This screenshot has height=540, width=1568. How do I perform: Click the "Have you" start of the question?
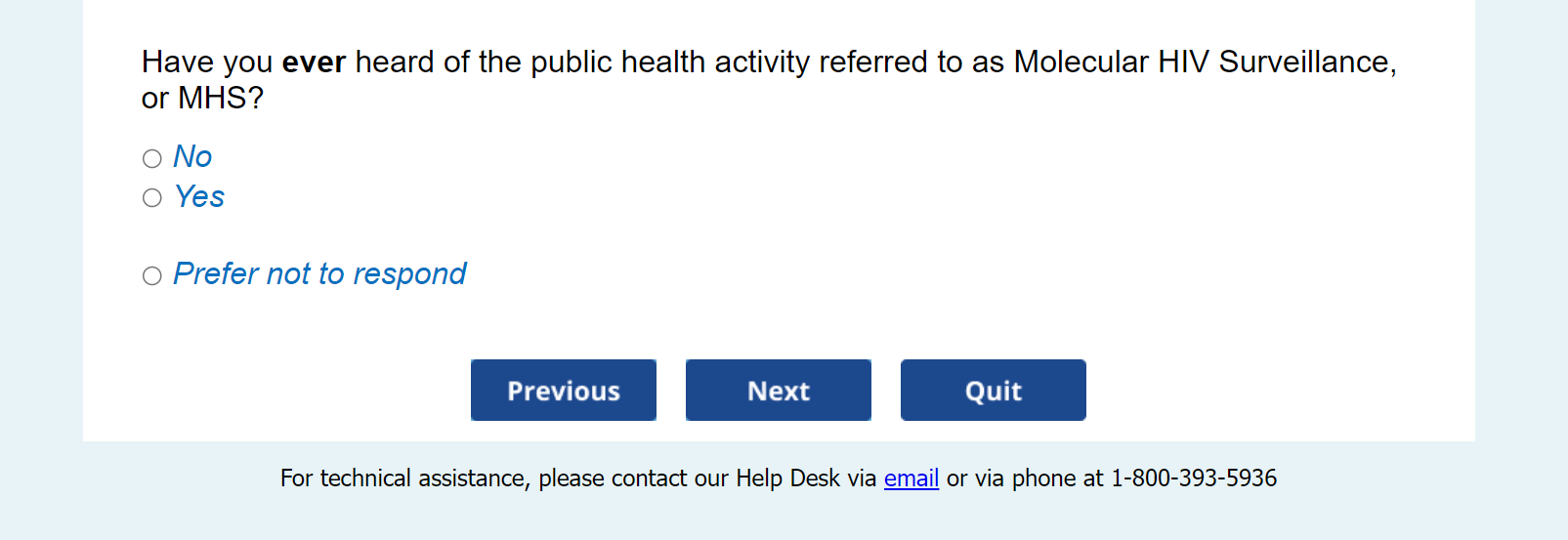pyautogui.click(x=207, y=62)
